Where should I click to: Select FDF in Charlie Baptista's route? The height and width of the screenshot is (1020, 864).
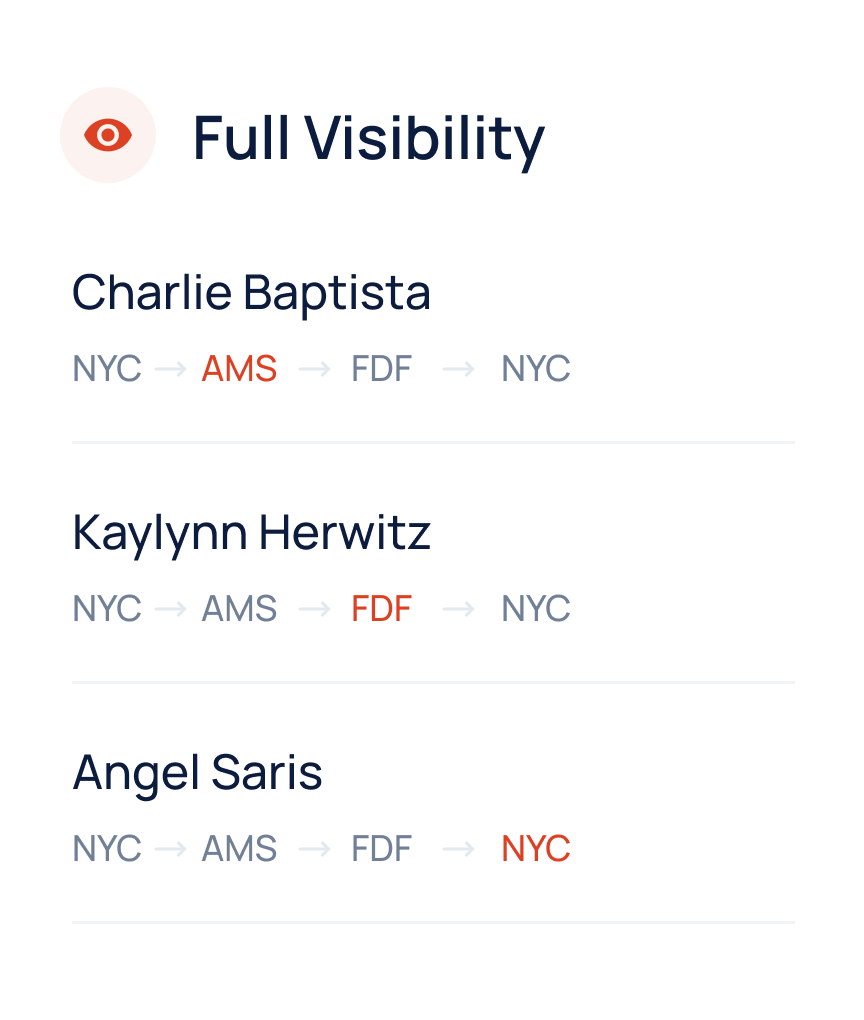[x=381, y=369]
